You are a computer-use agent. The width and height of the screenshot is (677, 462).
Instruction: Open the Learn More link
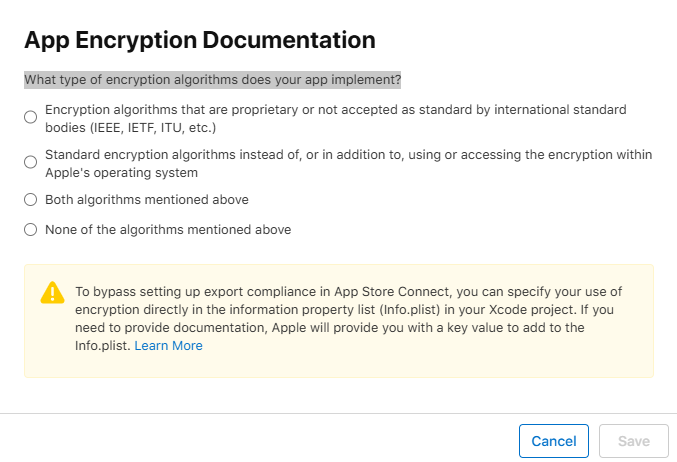pyautogui.click(x=168, y=346)
